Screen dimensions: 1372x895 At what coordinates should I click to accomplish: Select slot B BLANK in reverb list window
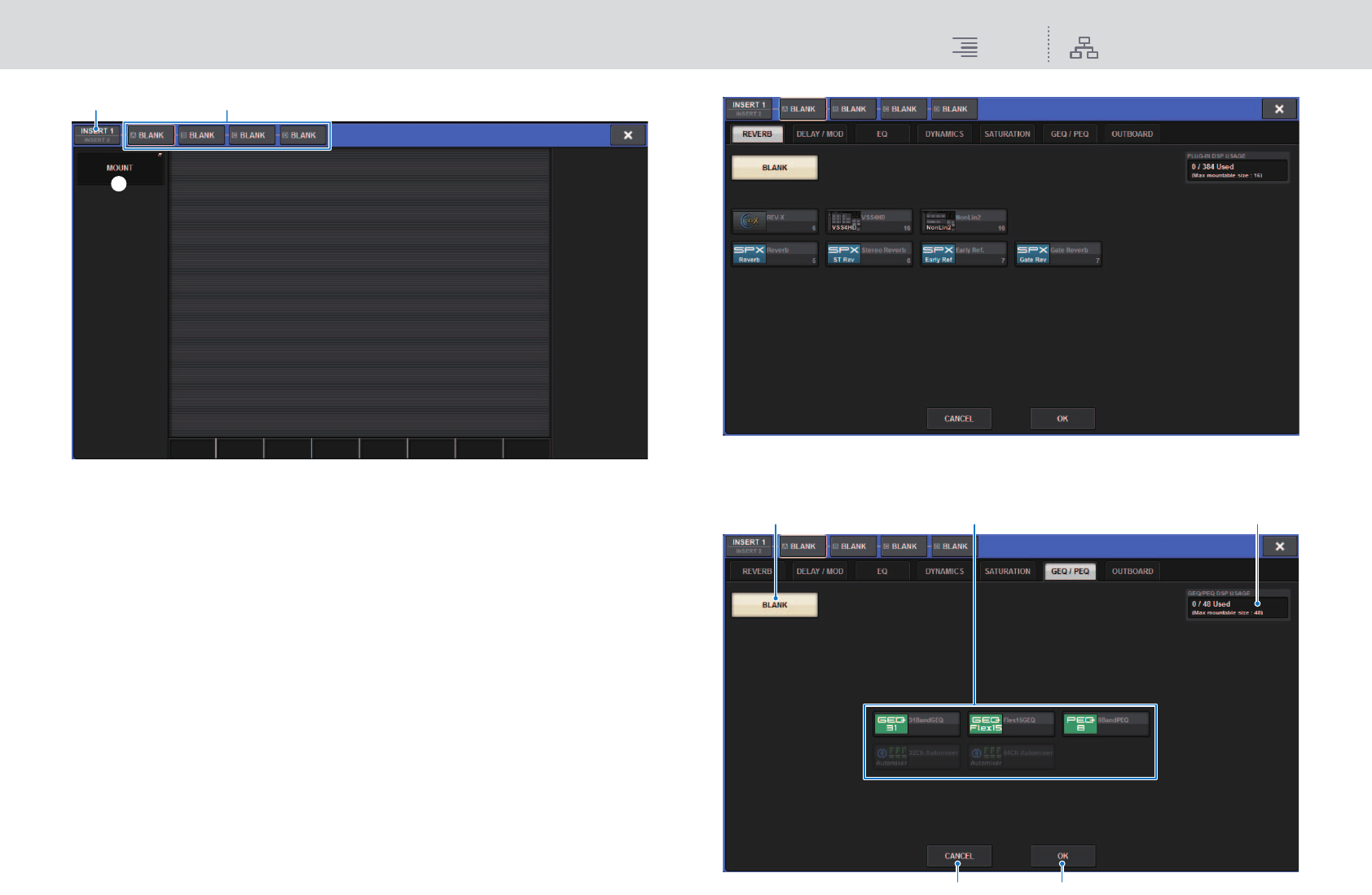click(853, 109)
